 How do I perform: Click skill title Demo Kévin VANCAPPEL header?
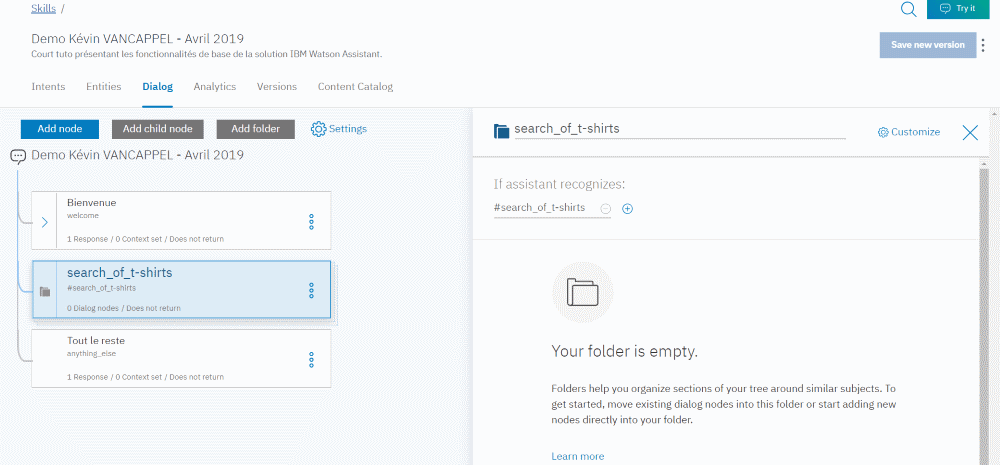[x=138, y=39]
